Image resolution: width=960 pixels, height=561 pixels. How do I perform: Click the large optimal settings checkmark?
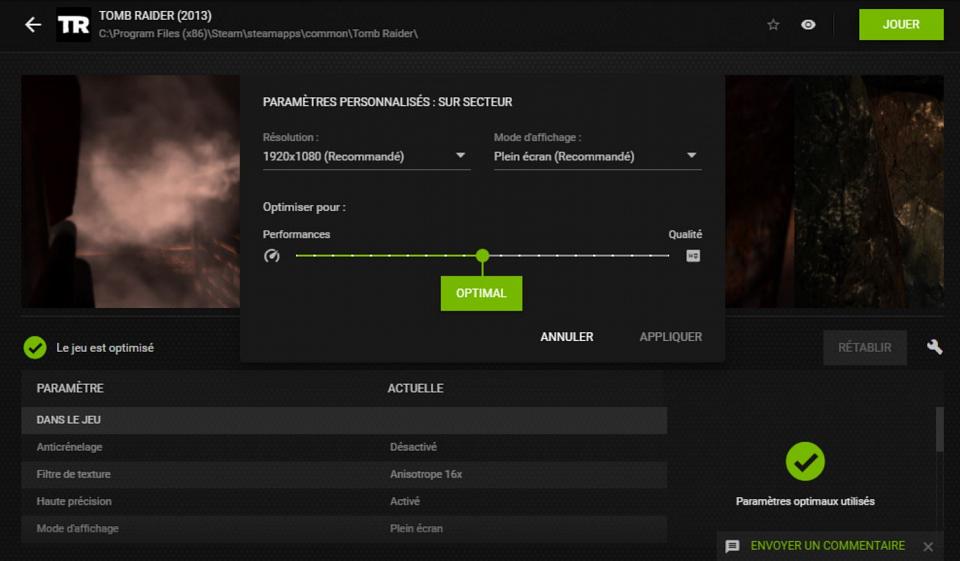[805, 461]
